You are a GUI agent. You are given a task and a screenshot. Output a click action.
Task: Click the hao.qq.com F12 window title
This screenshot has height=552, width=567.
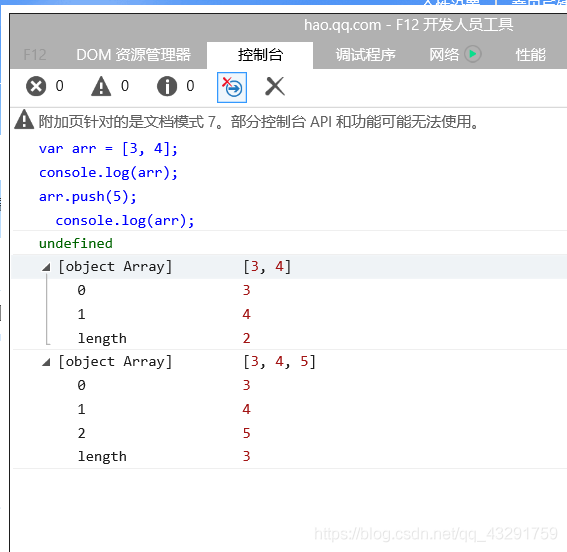point(409,25)
